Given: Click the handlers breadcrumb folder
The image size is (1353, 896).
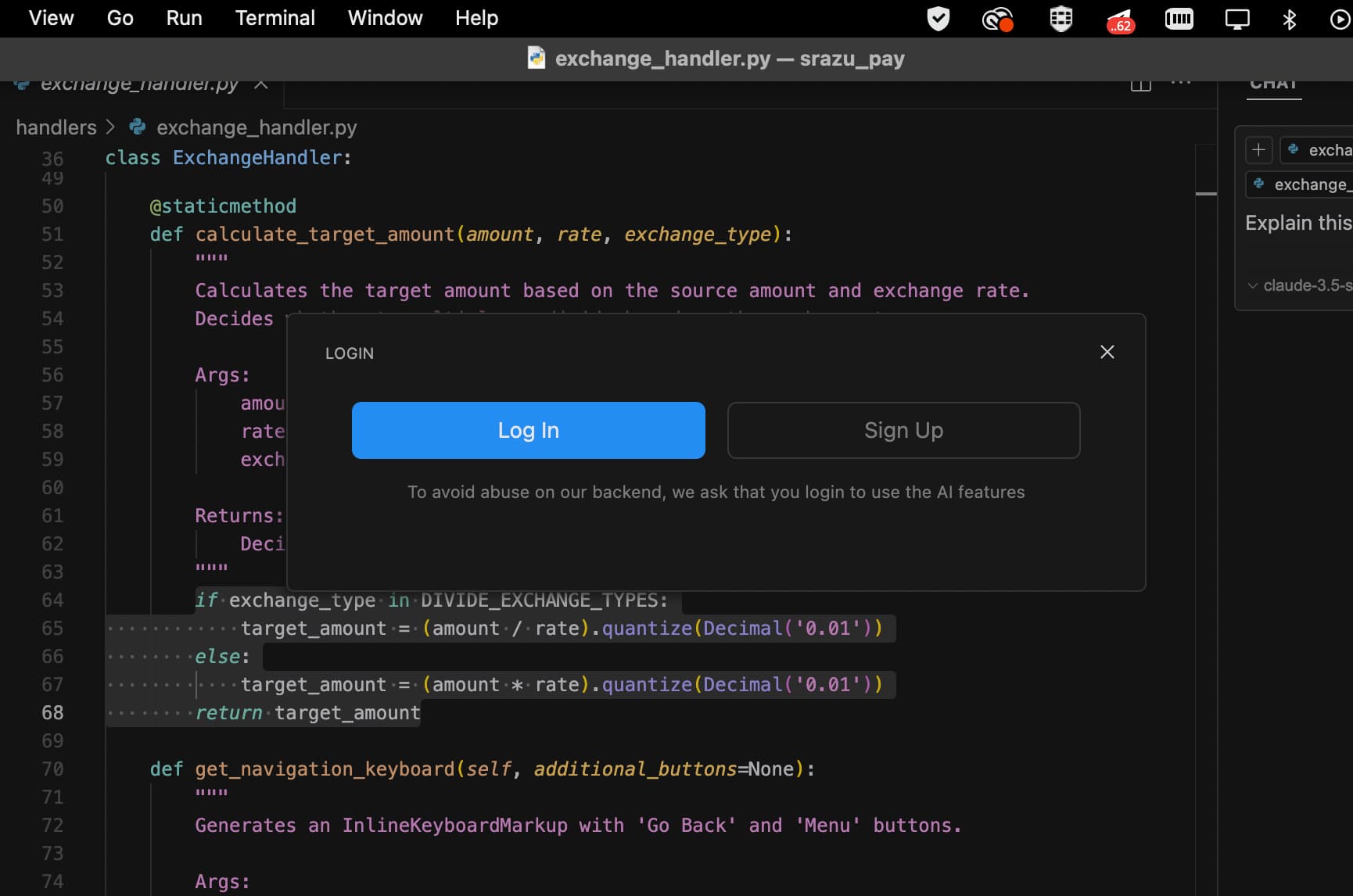Looking at the screenshot, I should pos(56,127).
